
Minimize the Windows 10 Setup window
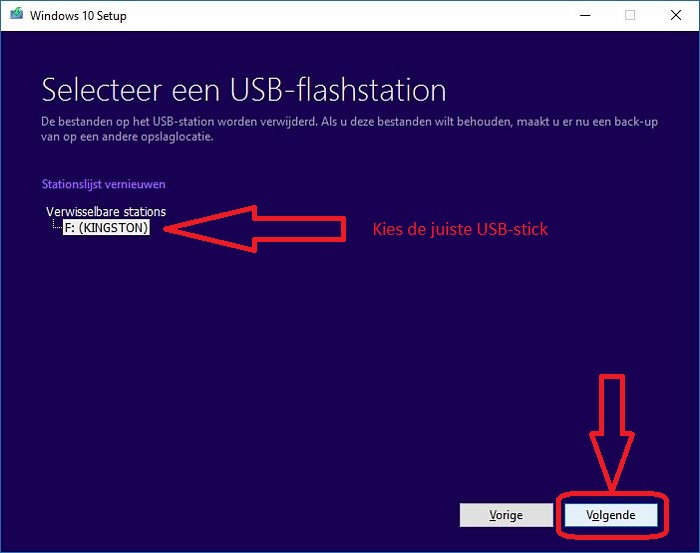[585, 15]
